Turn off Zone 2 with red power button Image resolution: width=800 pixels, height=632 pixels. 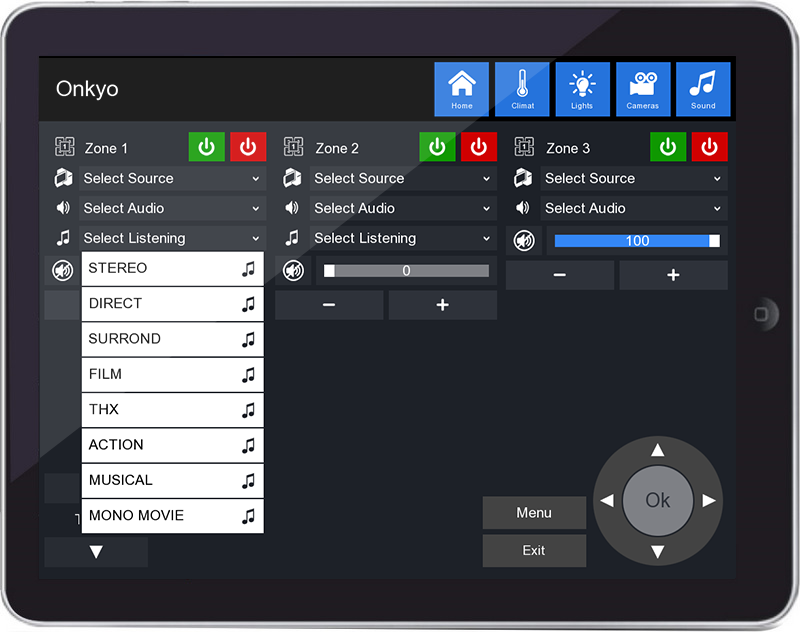[479, 147]
